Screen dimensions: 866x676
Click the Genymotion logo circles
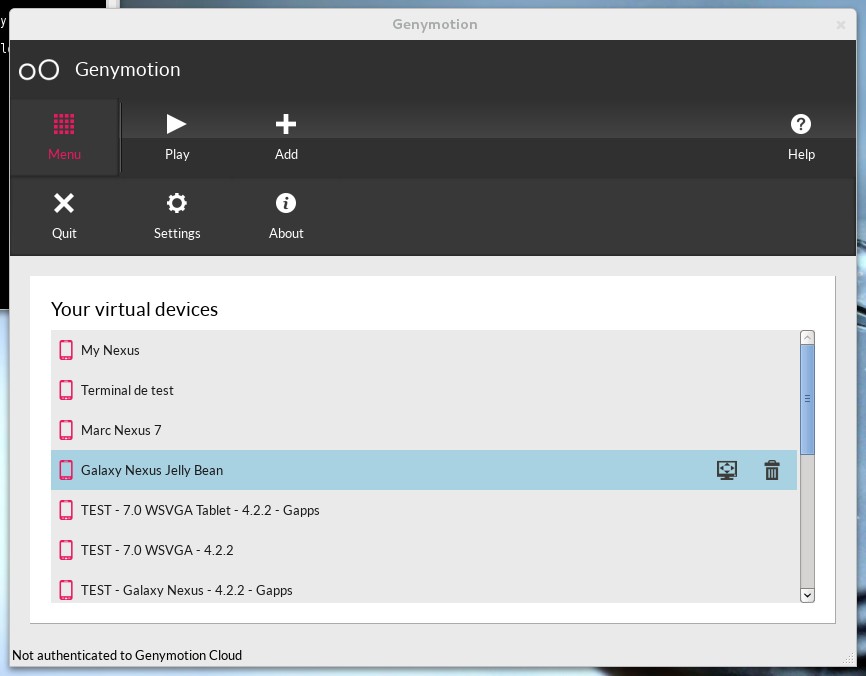(39, 70)
